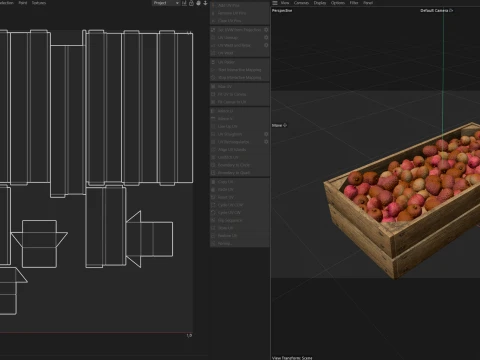The width and height of the screenshot is (480, 360).
Task: Open settings gear for Set UVW/Item Projection
Action: click(266, 30)
